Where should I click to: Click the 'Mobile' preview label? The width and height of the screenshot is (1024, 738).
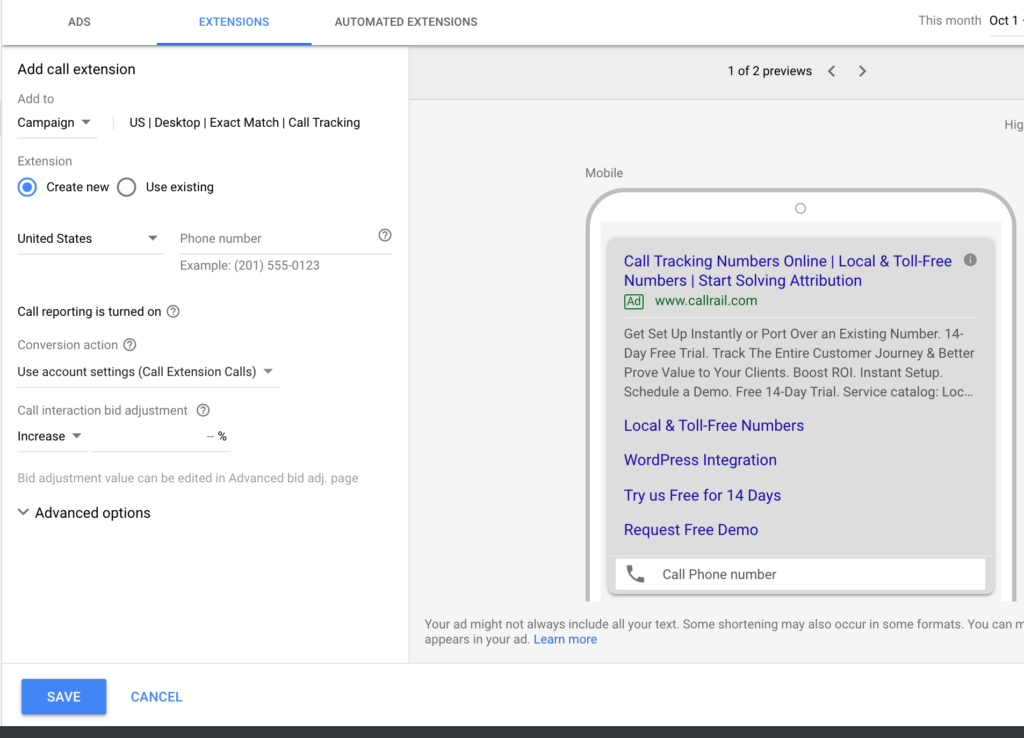(x=604, y=173)
